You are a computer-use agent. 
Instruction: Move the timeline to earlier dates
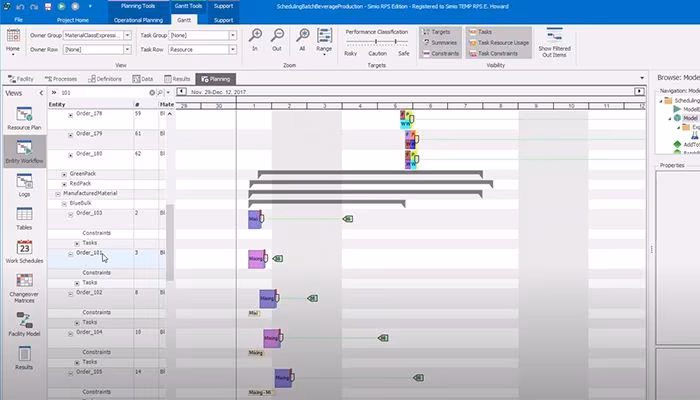(x=181, y=92)
